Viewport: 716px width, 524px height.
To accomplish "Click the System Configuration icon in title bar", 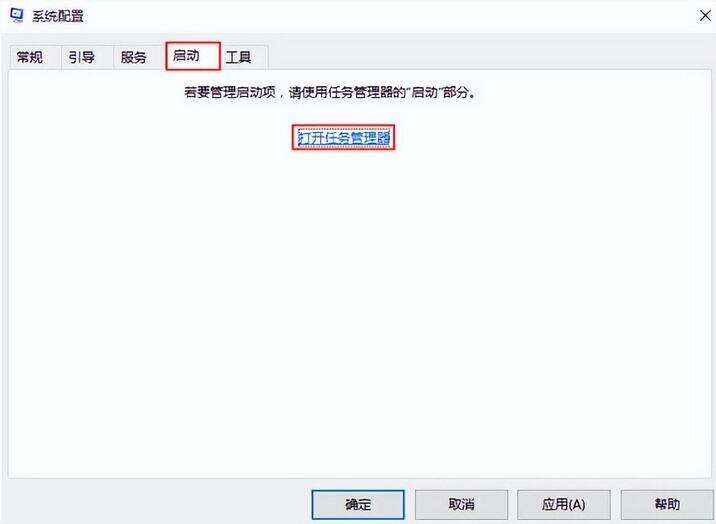I will 16,16.
